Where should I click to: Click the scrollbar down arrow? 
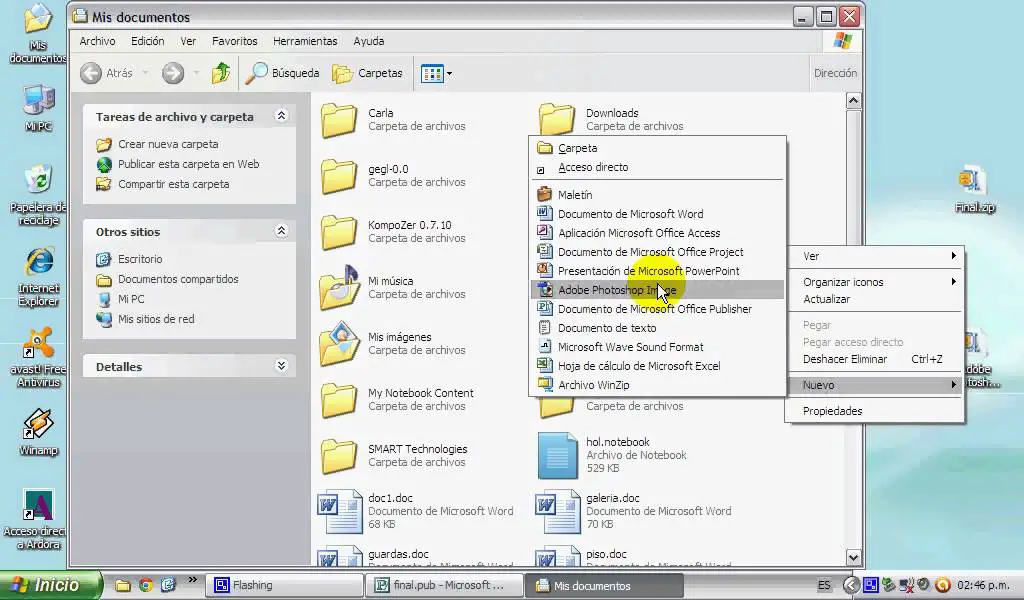click(853, 558)
